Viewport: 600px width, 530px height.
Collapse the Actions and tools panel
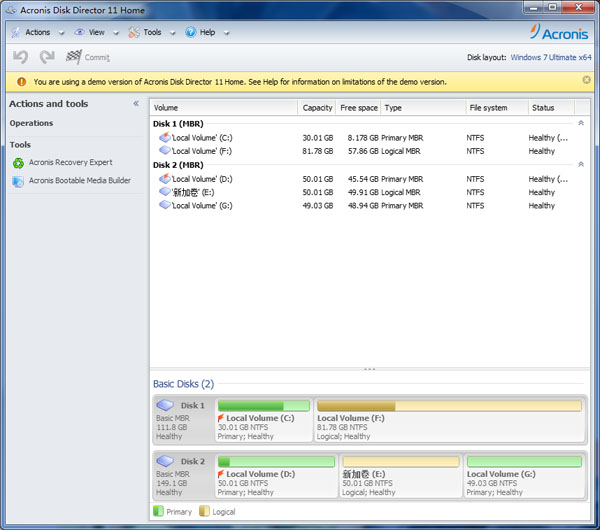[136, 103]
